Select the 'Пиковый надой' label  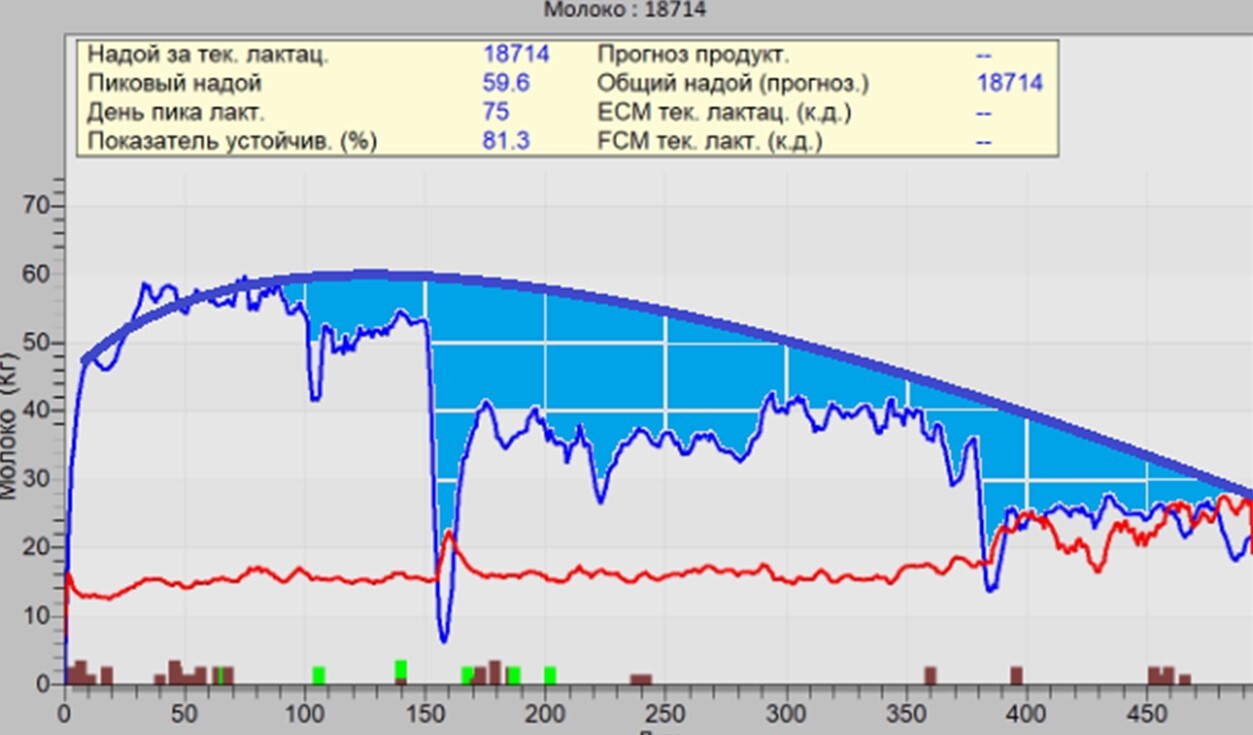pos(174,83)
